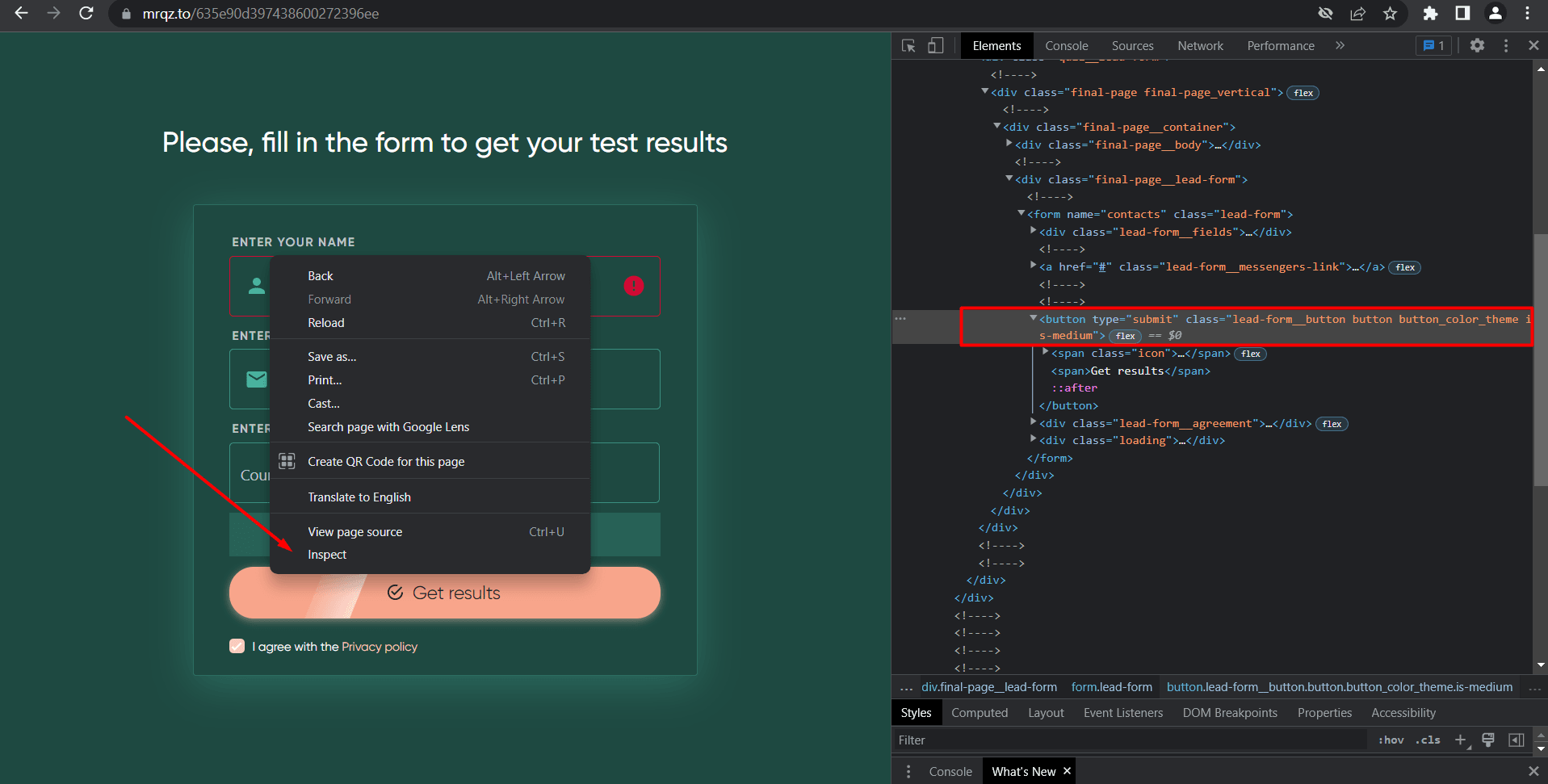Viewport: 1548px width, 784px height.
Task: Click new style rule plus icon
Action: pyautogui.click(x=1460, y=740)
